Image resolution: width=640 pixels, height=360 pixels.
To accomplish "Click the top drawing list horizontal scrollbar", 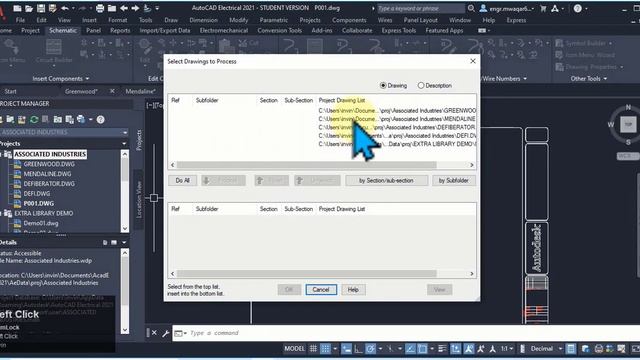I will click(307, 165).
